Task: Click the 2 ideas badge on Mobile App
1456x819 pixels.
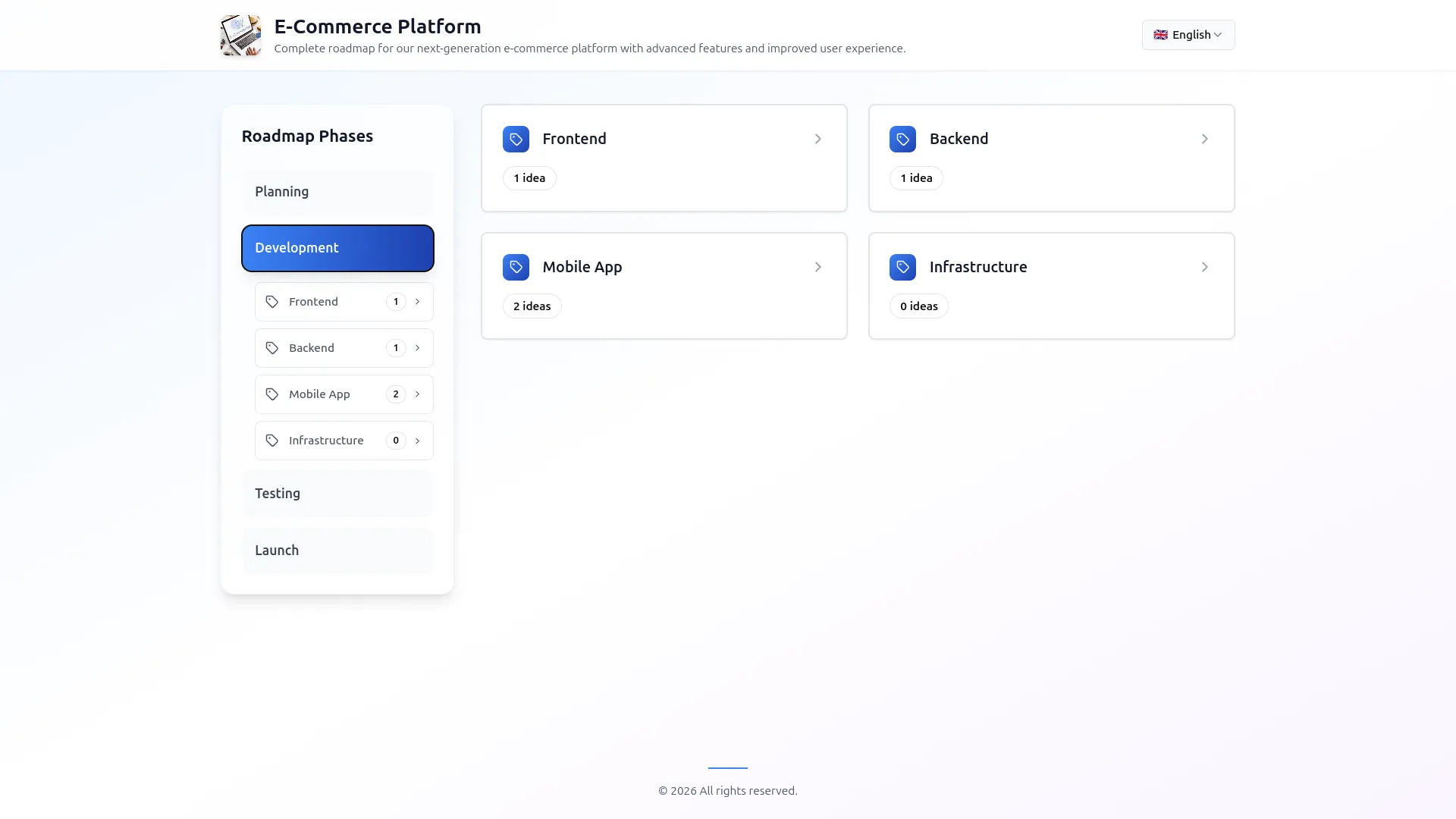Action: click(x=532, y=306)
